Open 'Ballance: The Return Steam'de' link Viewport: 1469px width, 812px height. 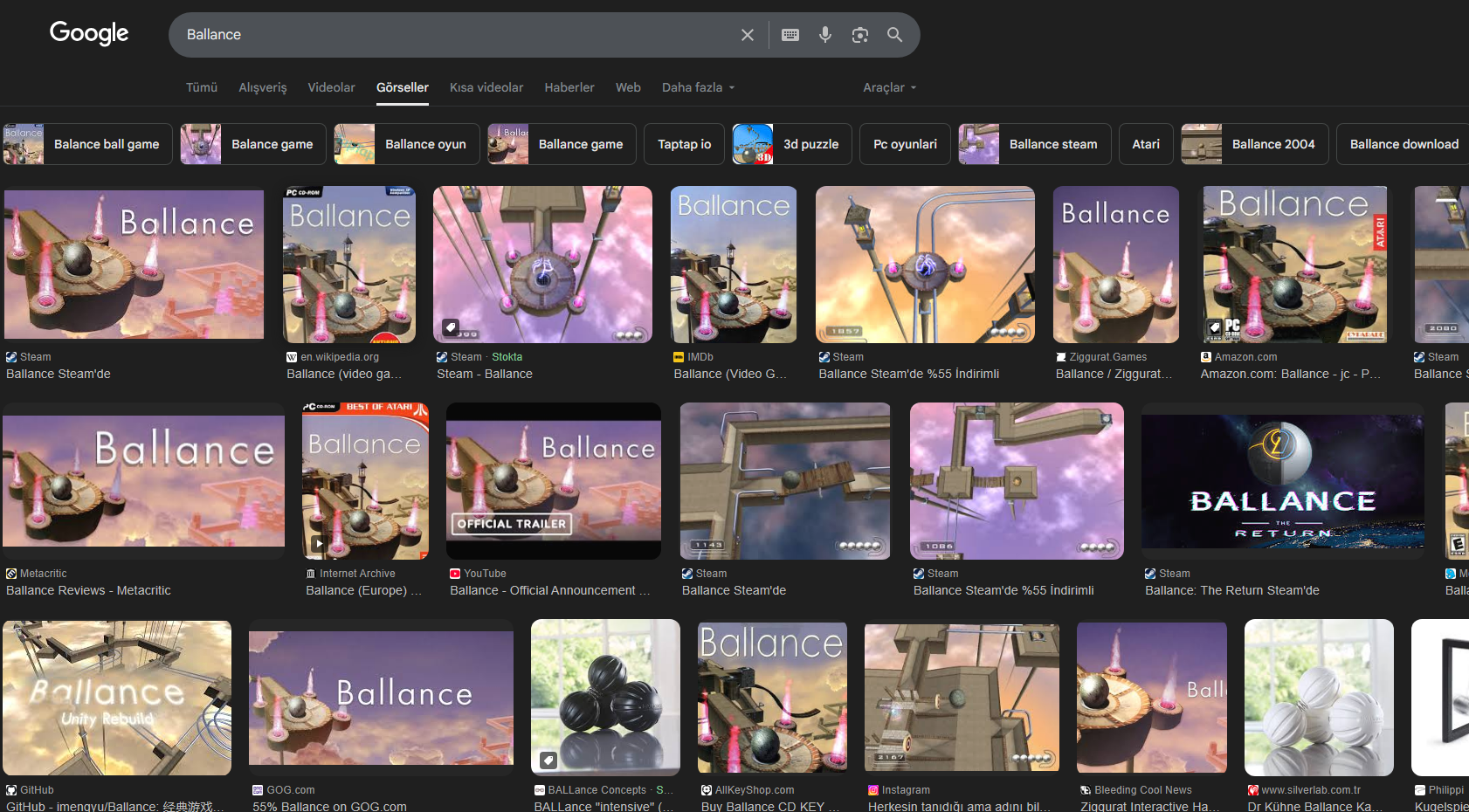coord(1232,590)
